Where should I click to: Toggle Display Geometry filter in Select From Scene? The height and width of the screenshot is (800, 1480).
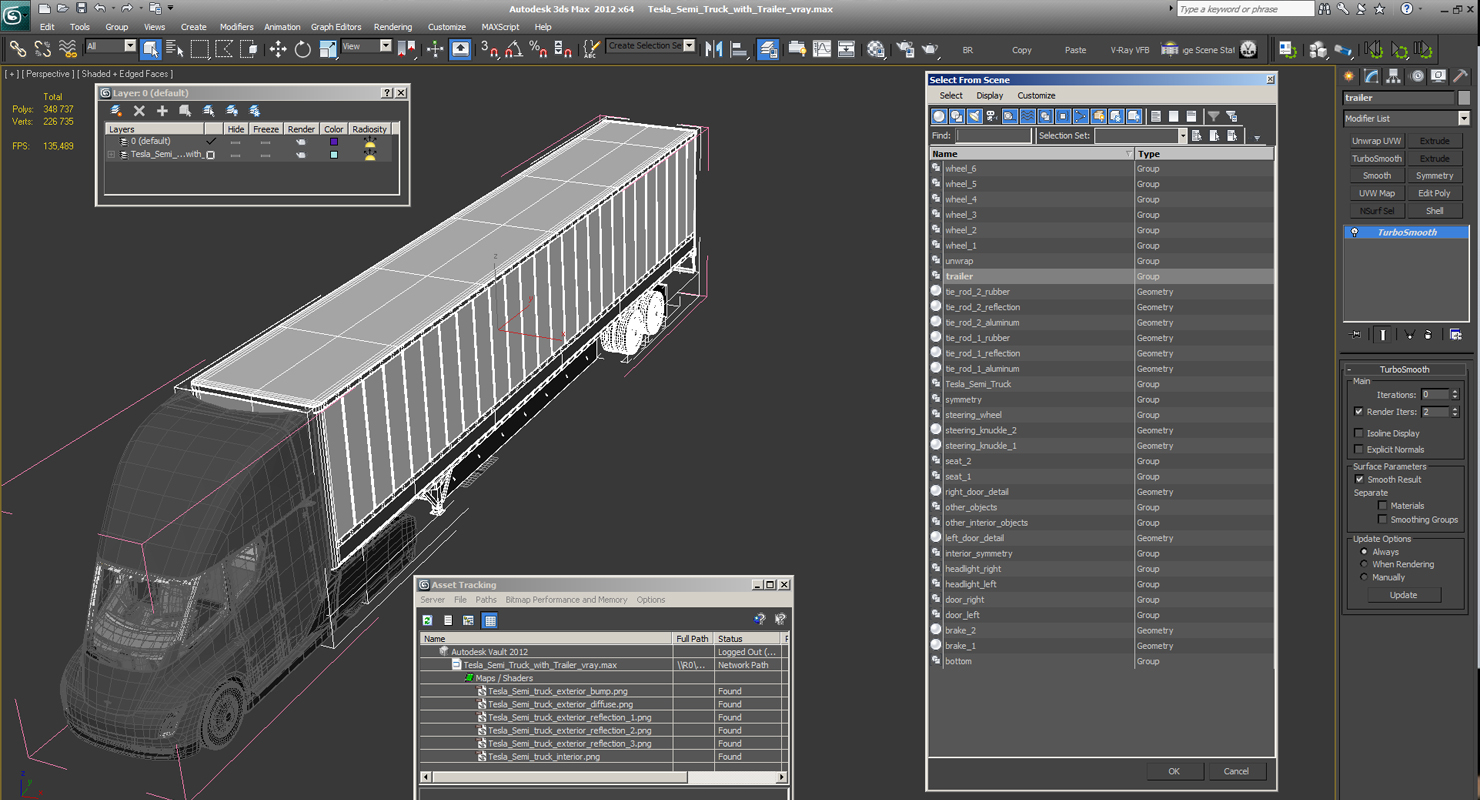point(939,117)
